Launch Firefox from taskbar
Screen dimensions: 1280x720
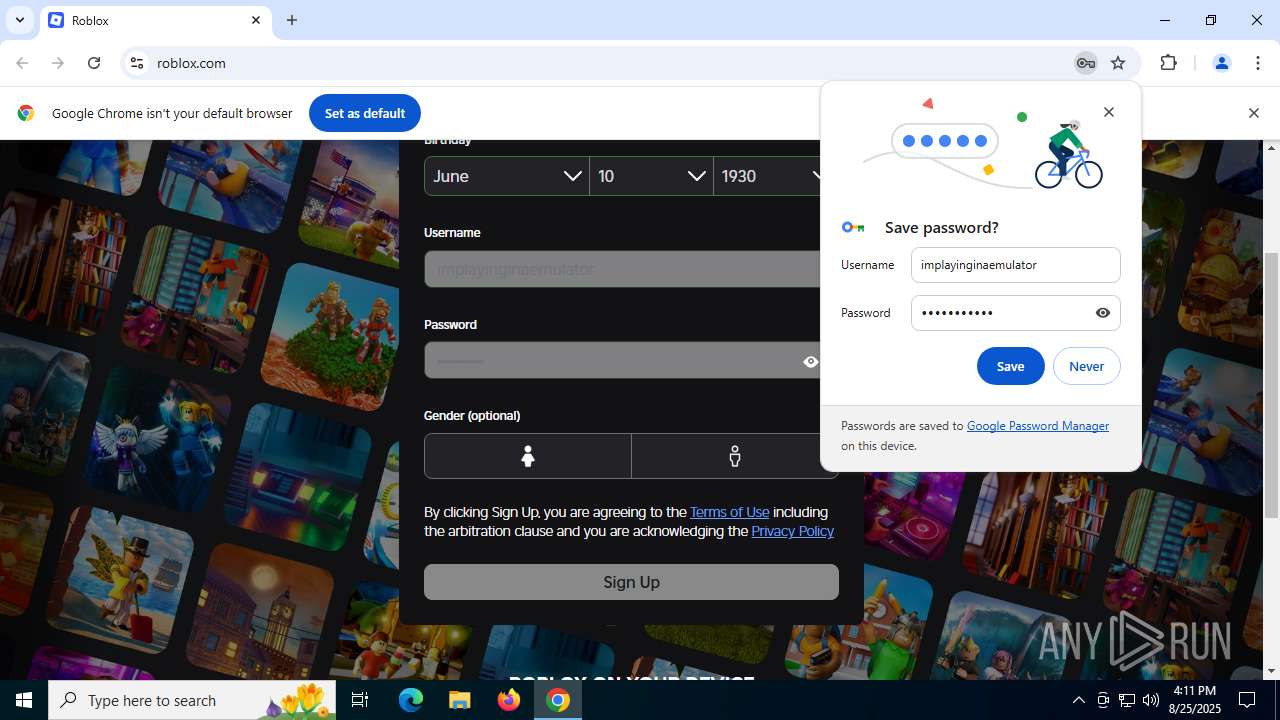pyautogui.click(x=509, y=700)
